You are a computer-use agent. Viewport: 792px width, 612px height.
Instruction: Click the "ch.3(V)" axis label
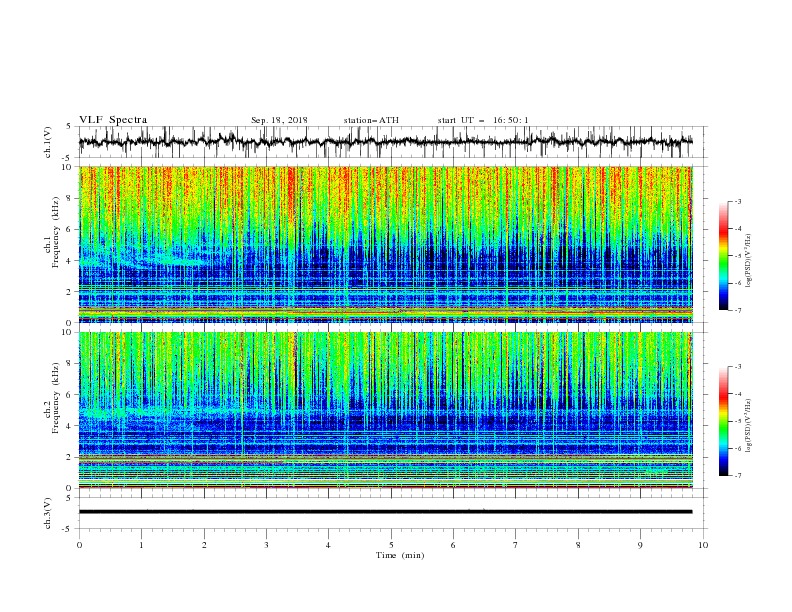coord(48,513)
